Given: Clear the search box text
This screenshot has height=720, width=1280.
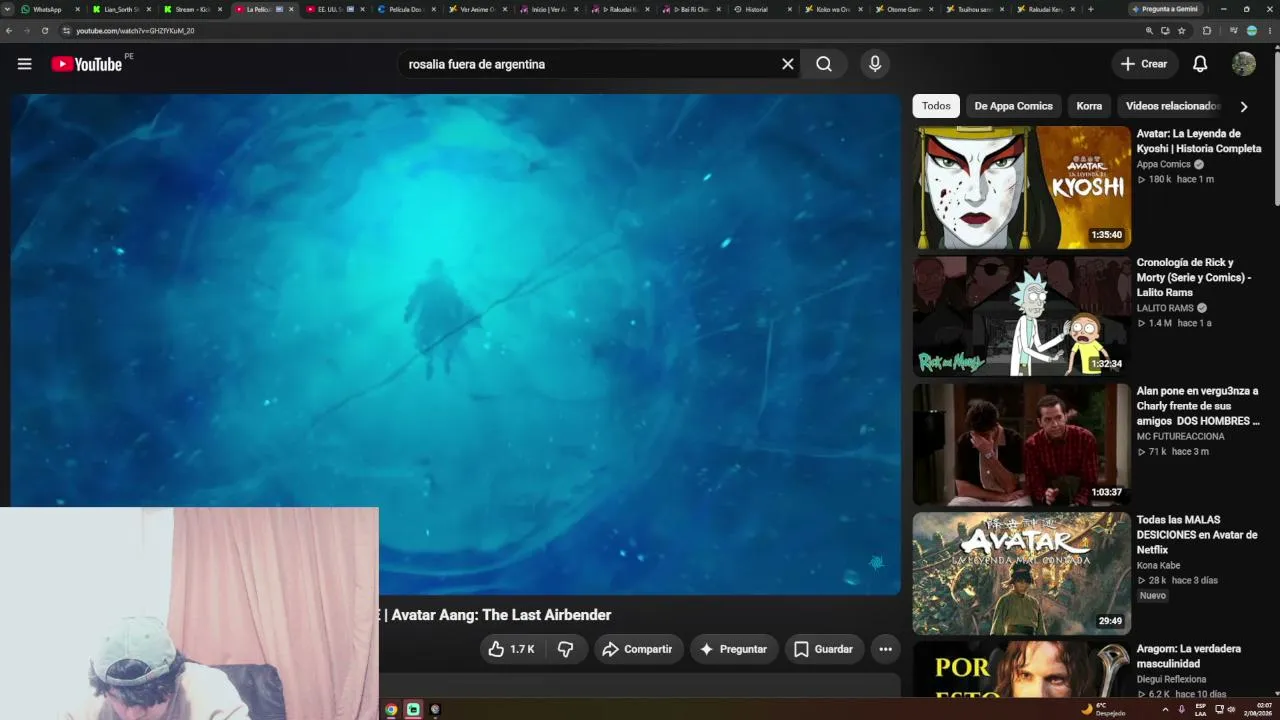Looking at the screenshot, I should click(x=788, y=64).
